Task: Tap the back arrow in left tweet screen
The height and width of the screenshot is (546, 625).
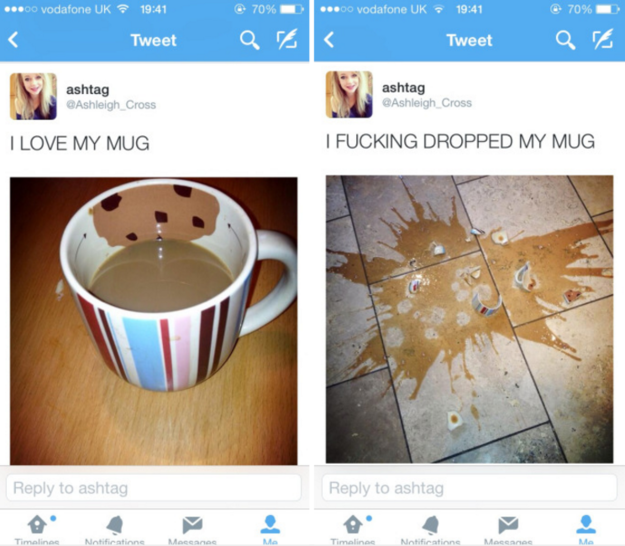Action: coord(13,40)
